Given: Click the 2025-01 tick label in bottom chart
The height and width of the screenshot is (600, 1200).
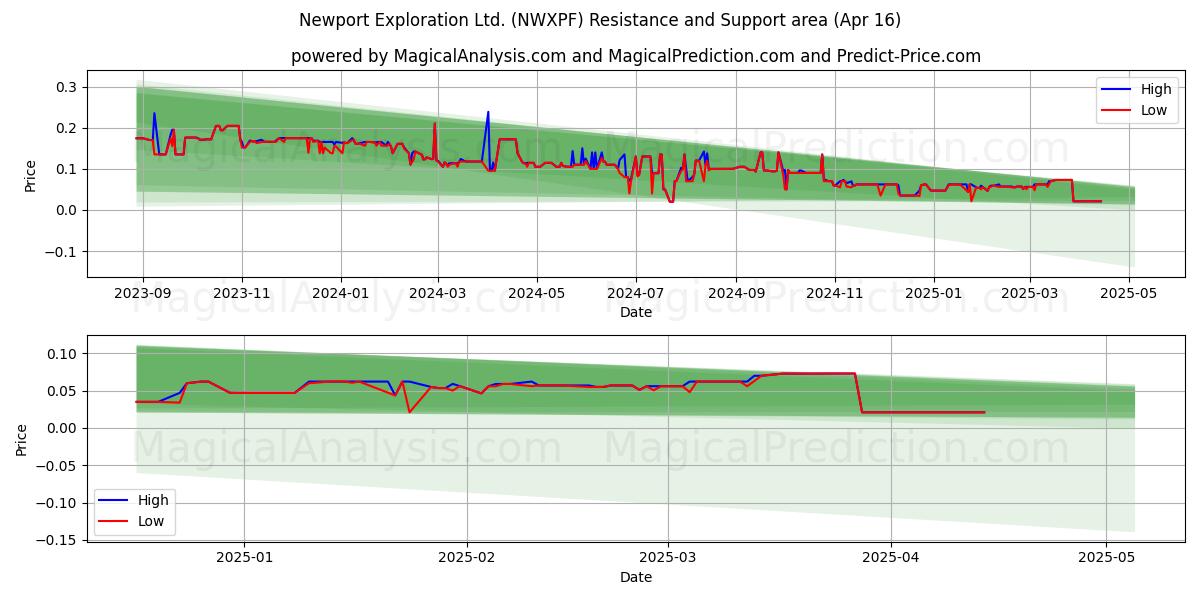Looking at the screenshot, I should (x=245, y=558).
